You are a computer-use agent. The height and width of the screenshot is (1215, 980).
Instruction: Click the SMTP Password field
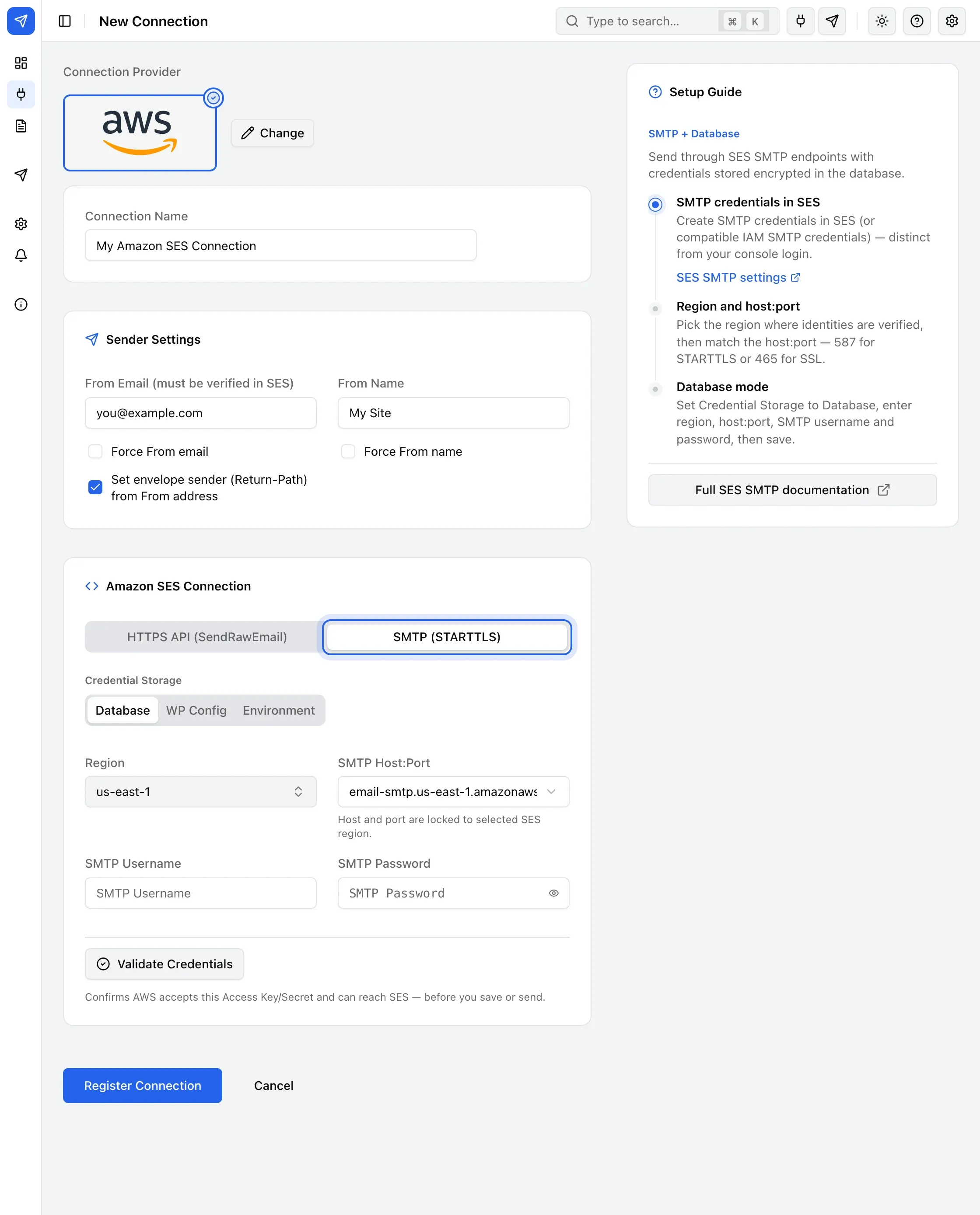point(453,894)
